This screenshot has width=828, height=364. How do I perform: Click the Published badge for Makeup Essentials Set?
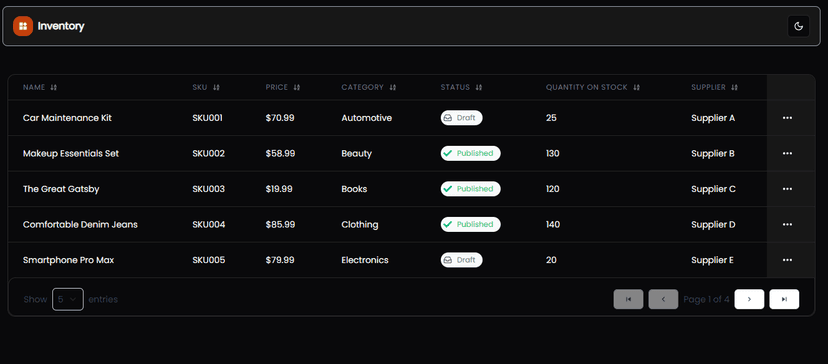471,153
